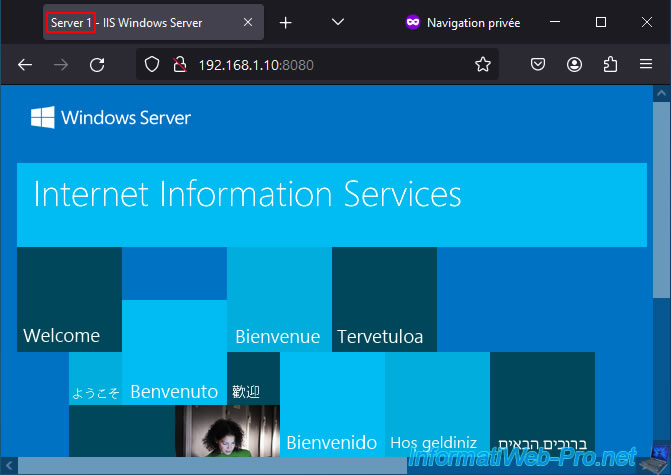
Task: Open the Firefox hamburger menu
Action: 646,64
